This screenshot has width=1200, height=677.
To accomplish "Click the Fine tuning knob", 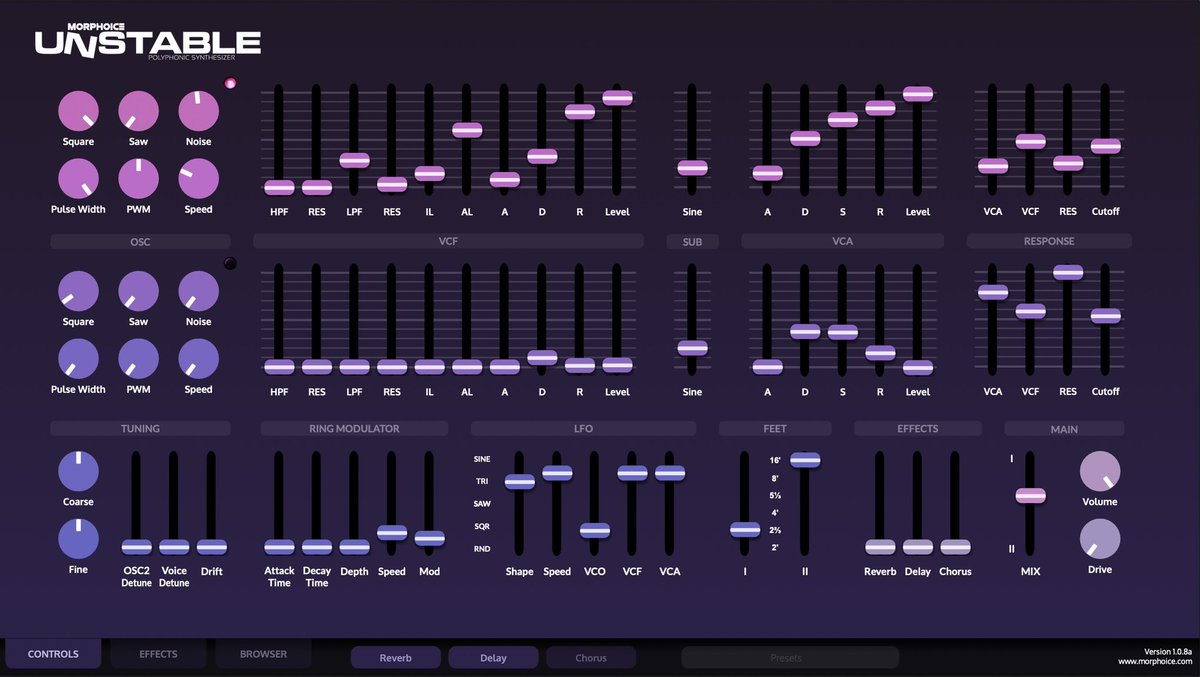I will coord(78,539).
